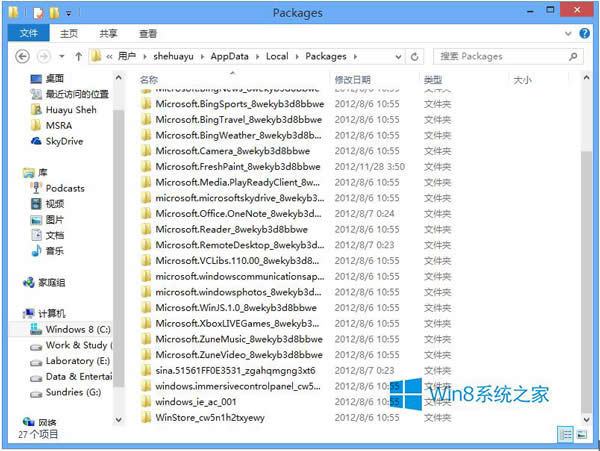600x451 pixels.
Task: Select the Local breadcrumb segment
Action: click(x=277, y=57)
